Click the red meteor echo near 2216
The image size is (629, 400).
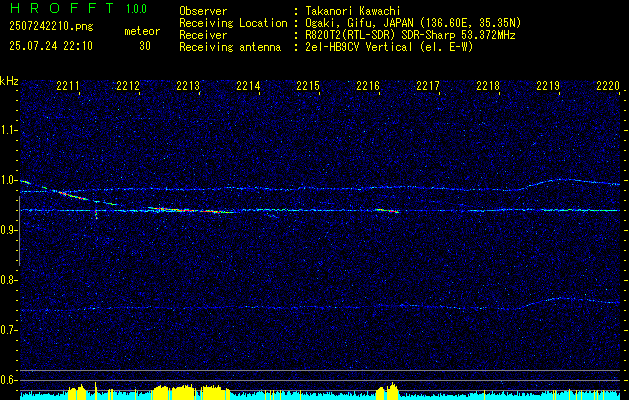387,210
